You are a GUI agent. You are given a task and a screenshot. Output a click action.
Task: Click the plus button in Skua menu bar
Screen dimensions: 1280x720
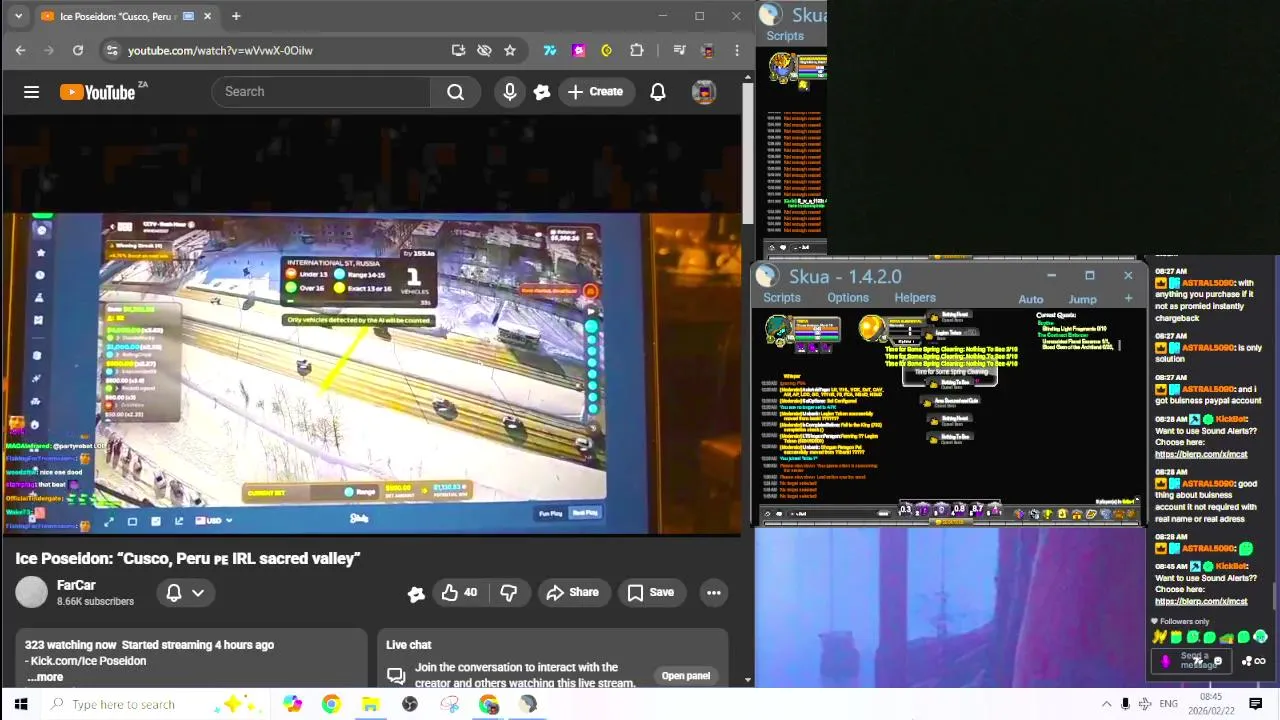(1128, 298)
